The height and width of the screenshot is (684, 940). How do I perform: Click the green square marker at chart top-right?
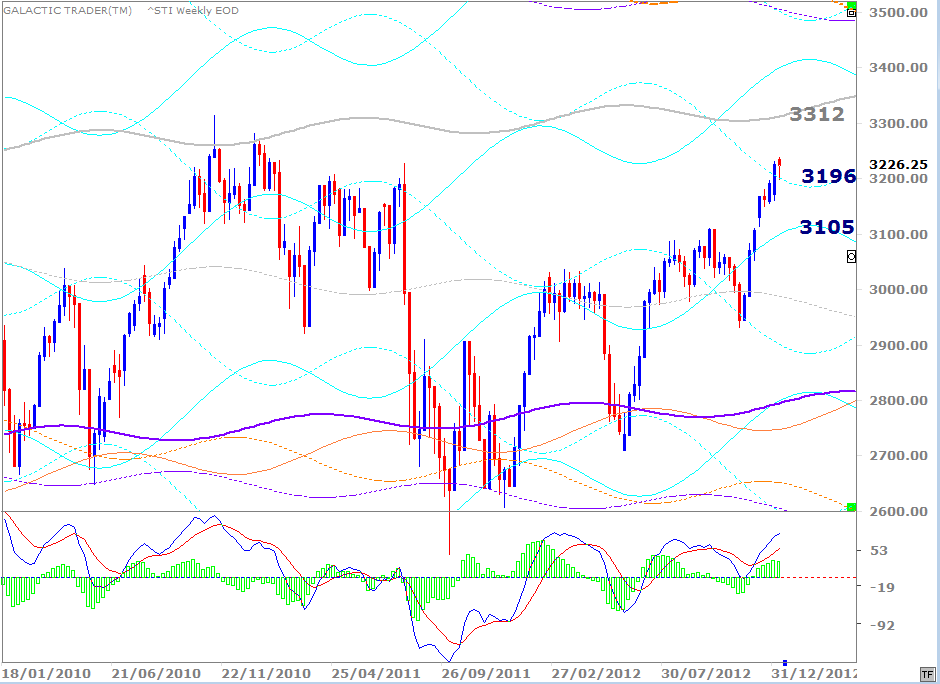point(851,5)
